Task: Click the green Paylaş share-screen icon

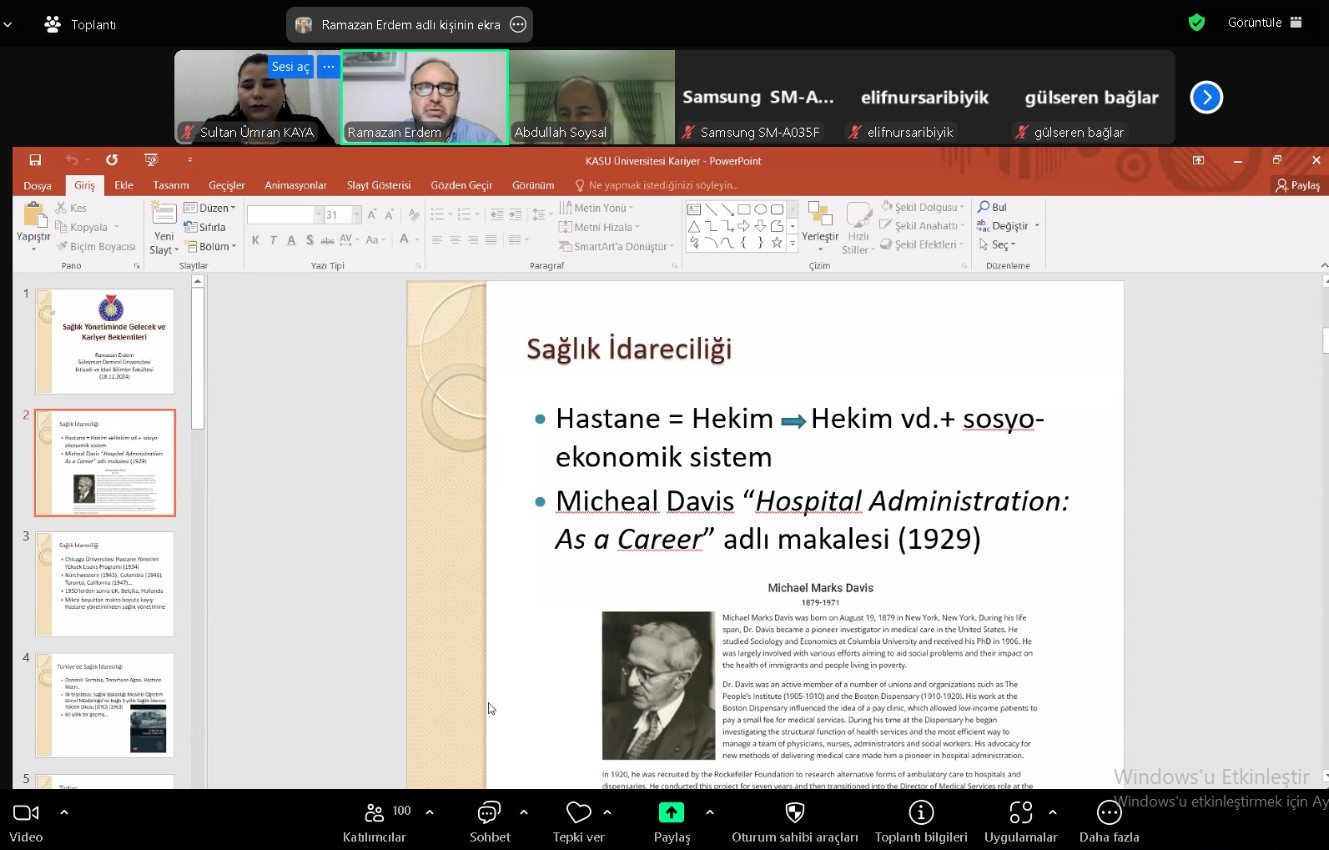Action: (671, 813)
